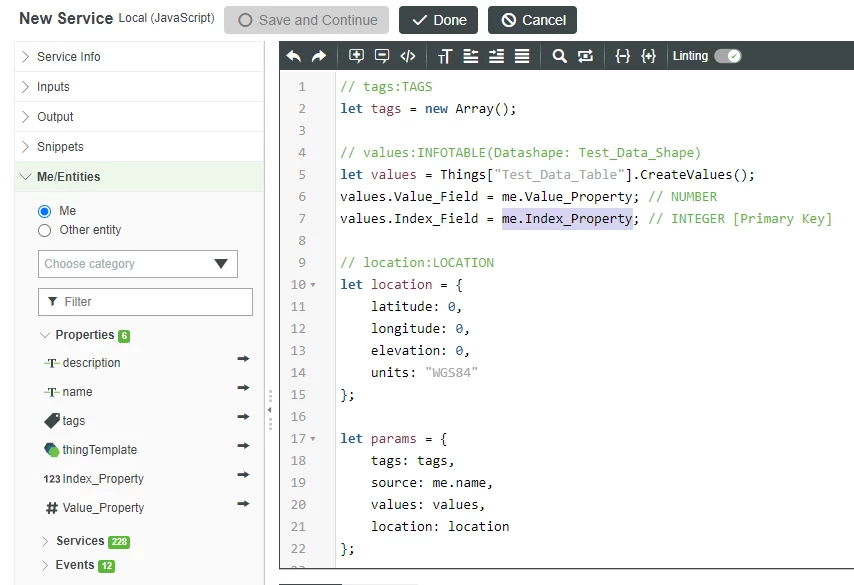Expand the Inputs section
854x585 pixels.
[139, 87]
